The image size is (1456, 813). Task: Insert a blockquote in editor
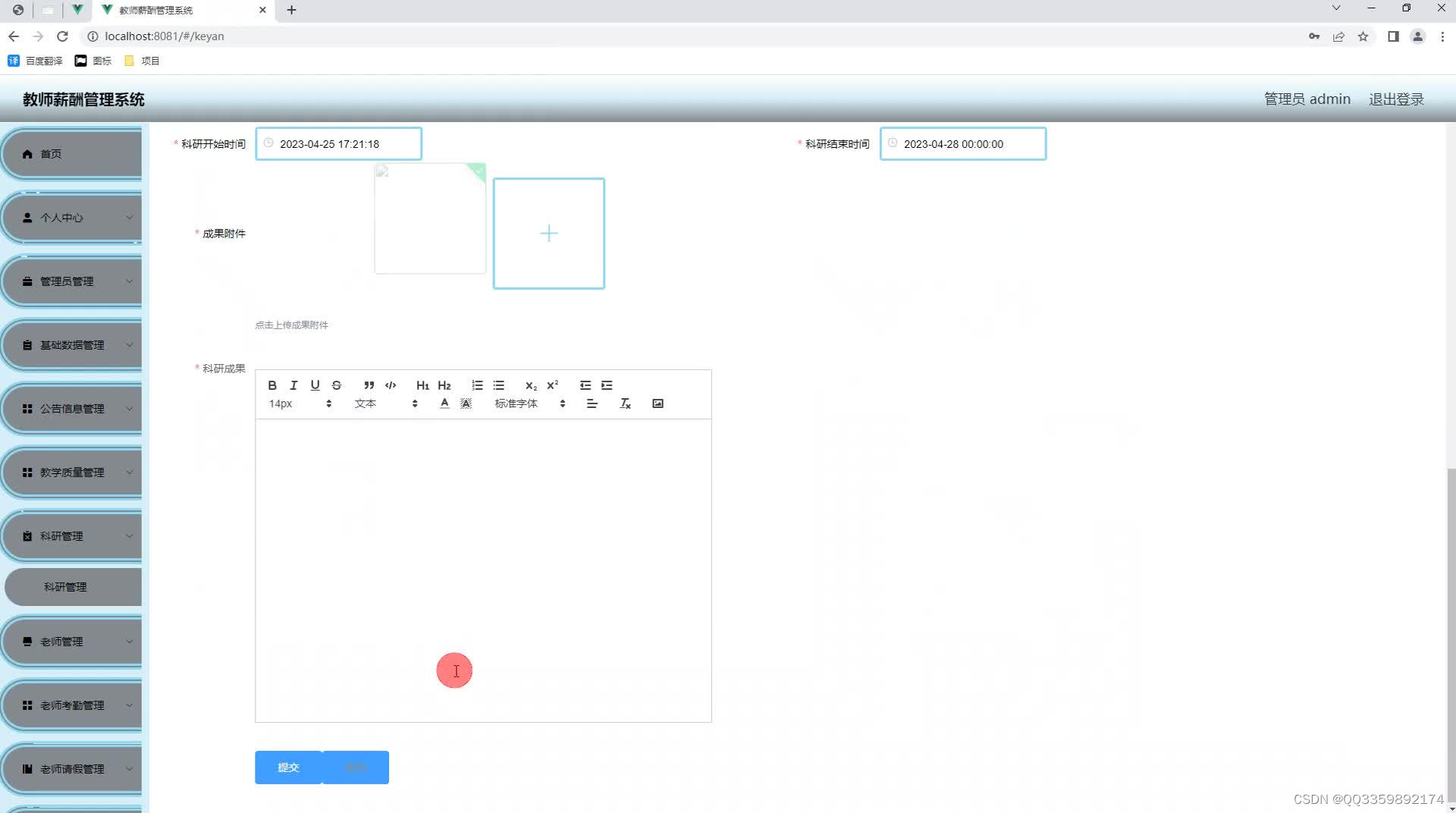click(x=369, y=385)
